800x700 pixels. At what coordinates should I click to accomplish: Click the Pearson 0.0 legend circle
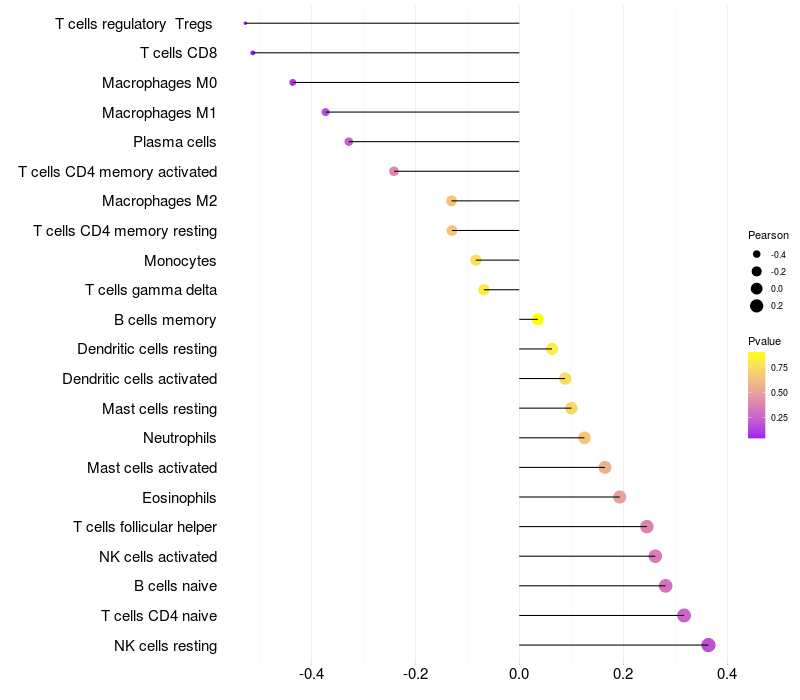click(757, 288)
